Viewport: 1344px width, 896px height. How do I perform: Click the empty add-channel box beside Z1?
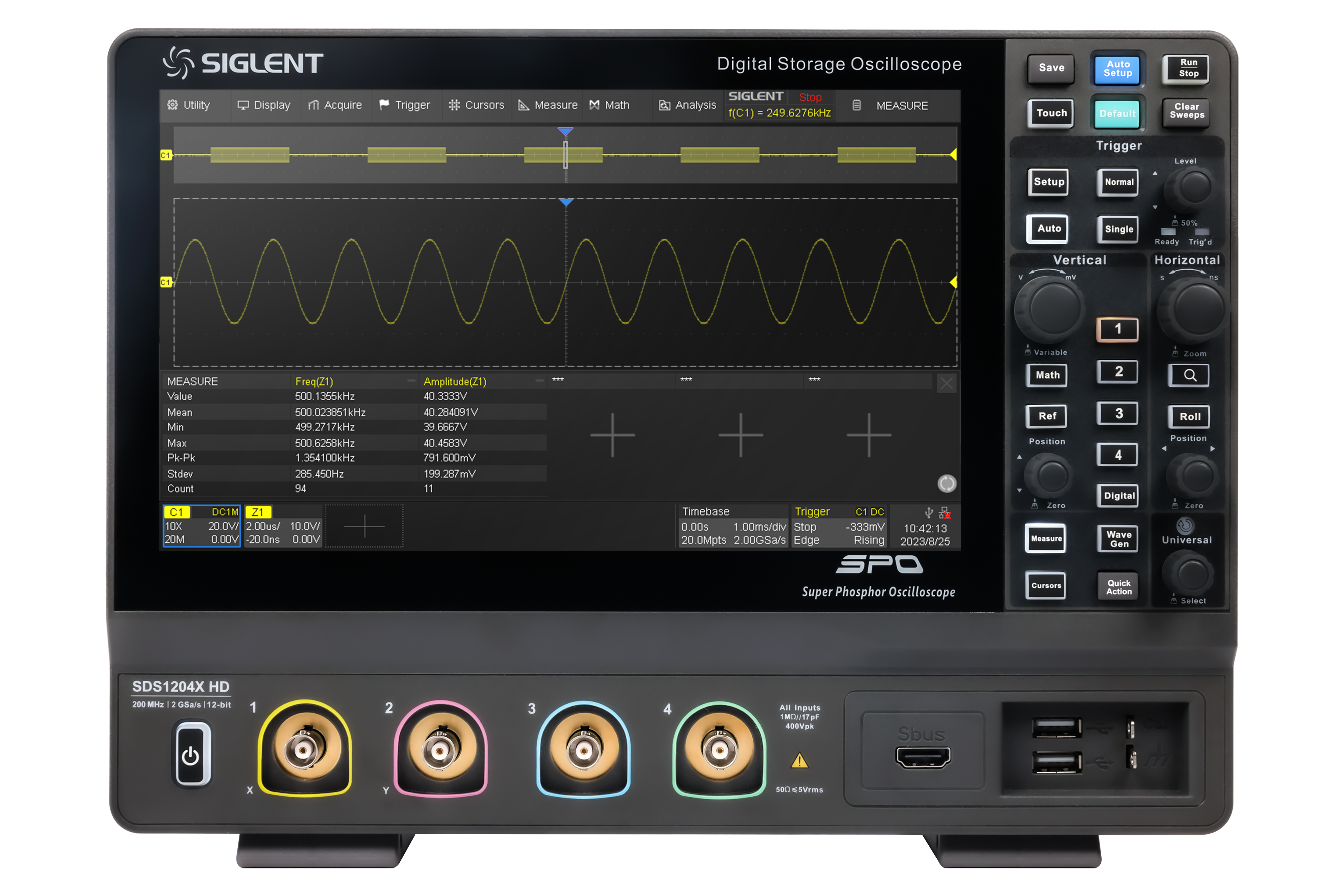coord(364,526)
